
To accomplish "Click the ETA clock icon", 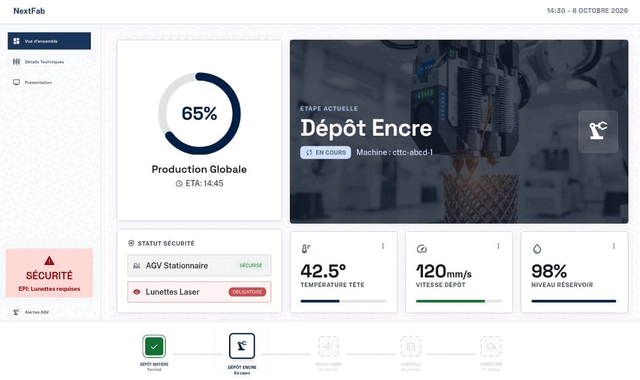I will 179,184.
